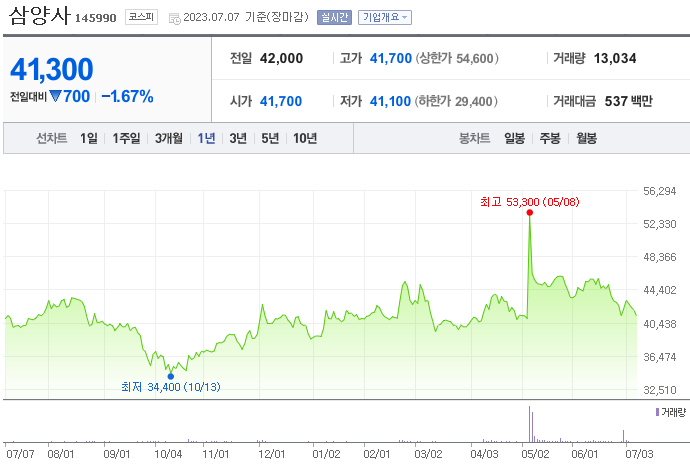This screenshot has width=690, height=474.
Task: Switch to 월봉 candle chart
Action: coord(586,138)
